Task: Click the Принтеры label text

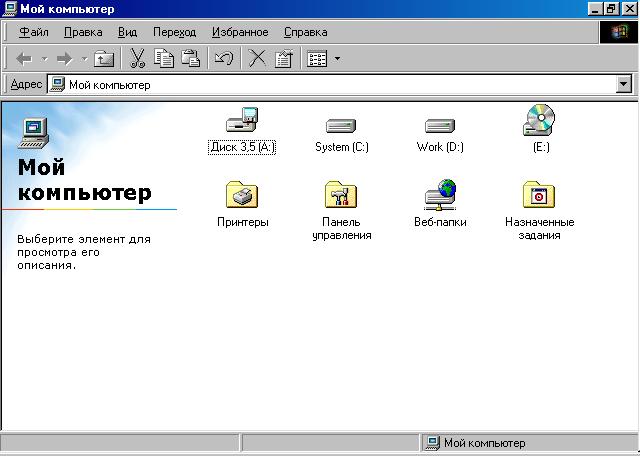Action: tap(243, 222)
